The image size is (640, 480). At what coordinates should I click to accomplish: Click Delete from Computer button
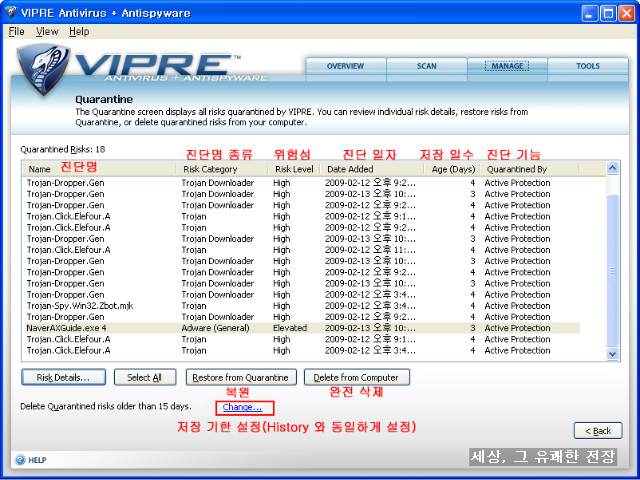[x=356, y=377]
